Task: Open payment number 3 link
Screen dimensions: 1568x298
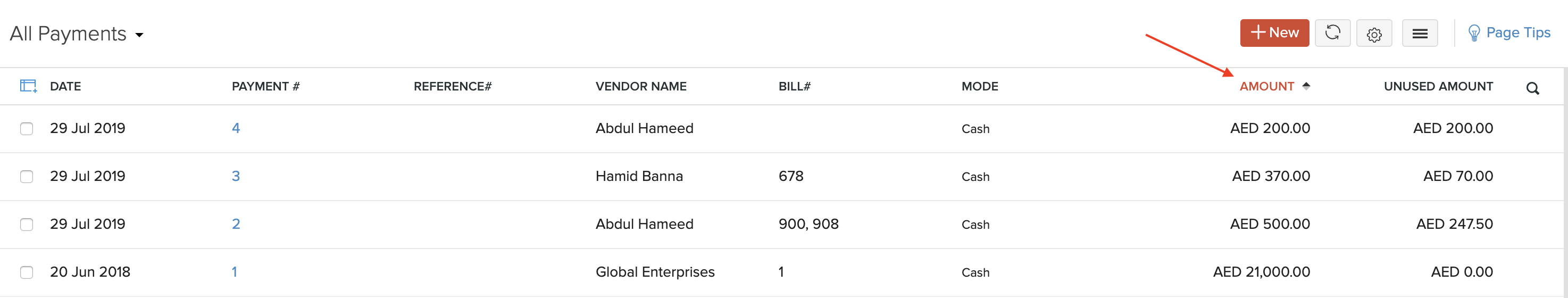Action: point(236,176)
